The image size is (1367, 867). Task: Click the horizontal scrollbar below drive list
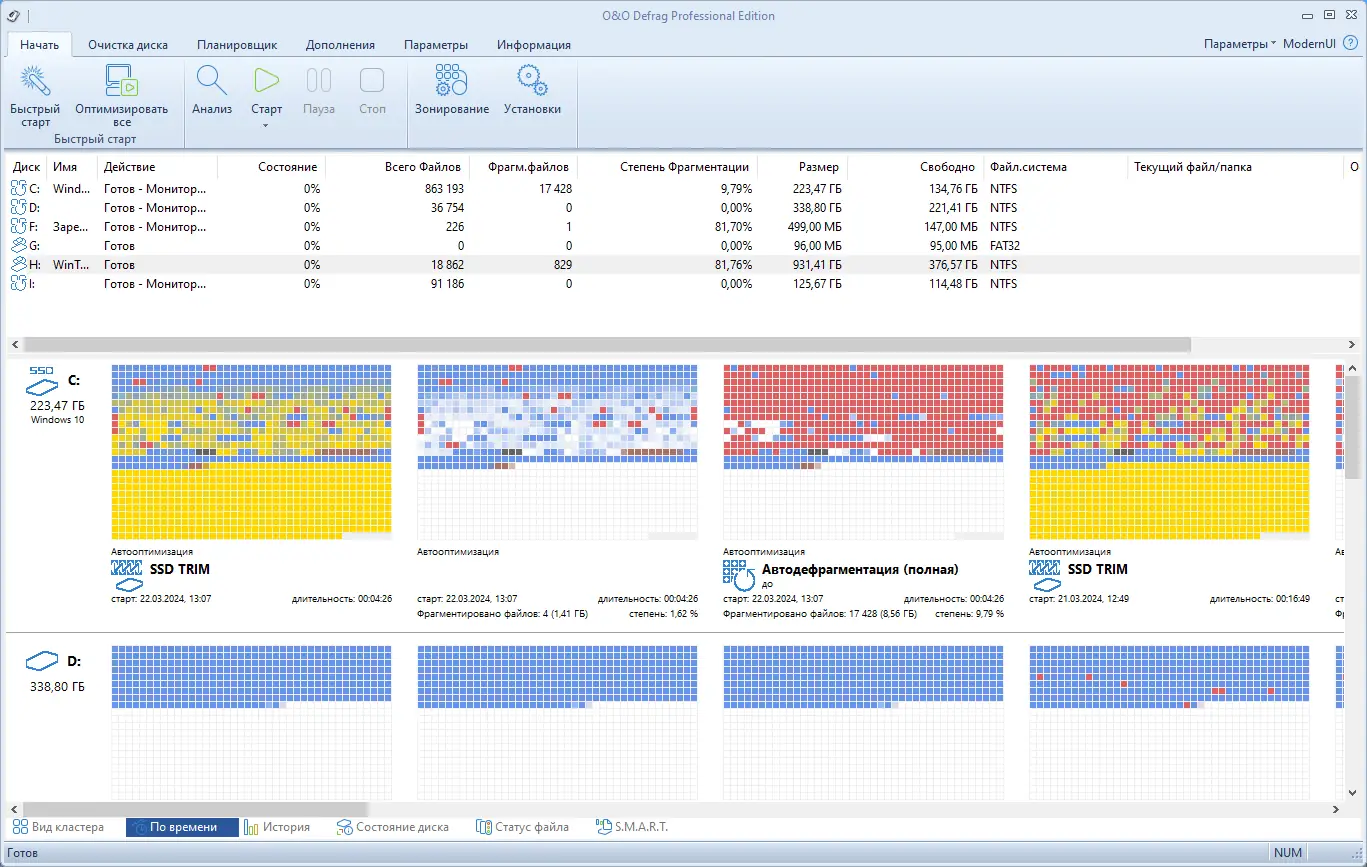pyautogui.click(x=600, y=344)
